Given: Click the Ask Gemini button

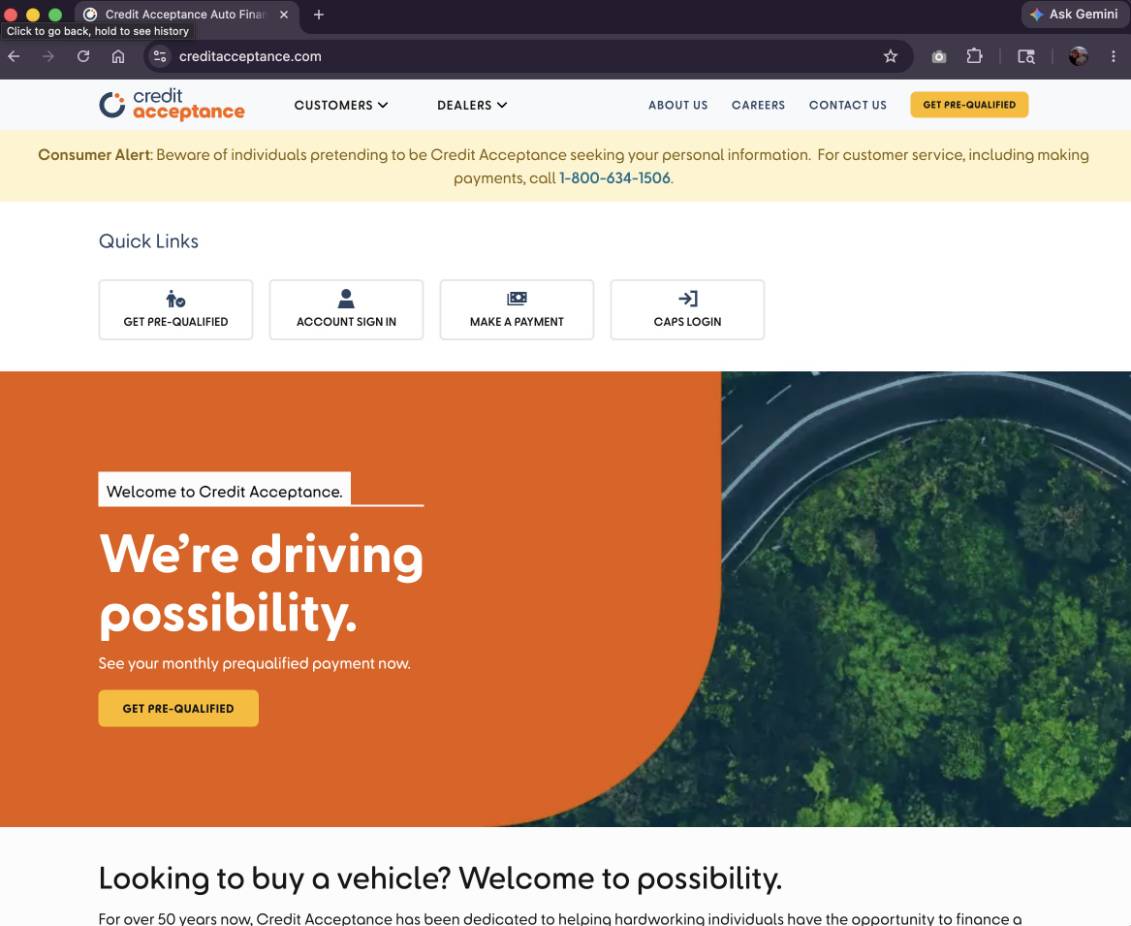Looking at the screenshot, I should [1074, 14].
